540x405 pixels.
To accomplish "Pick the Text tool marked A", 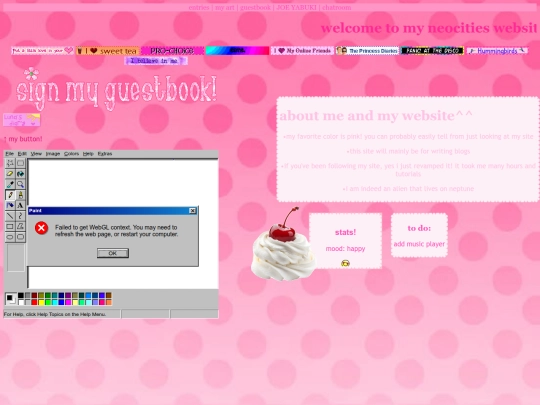I will pyautogui.click(x=20, y=206).
